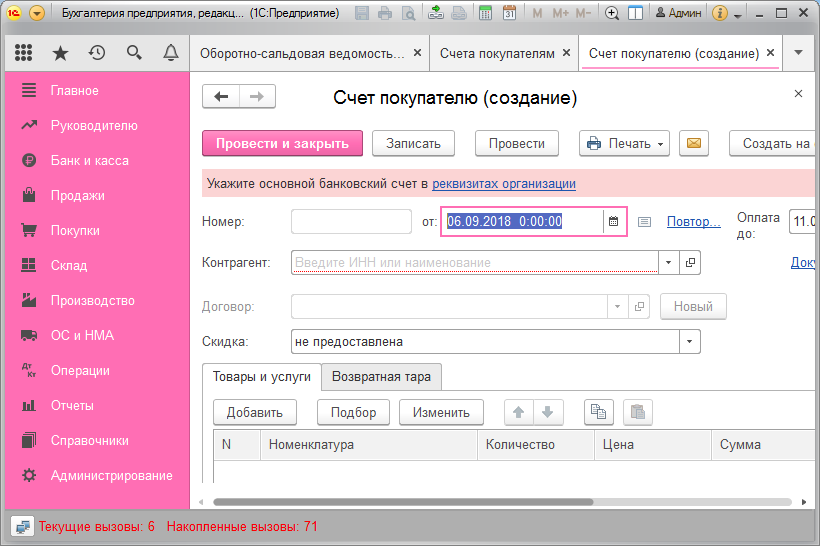Expand the Скидка dropdown arrow
The height and width of the screenshot is (546, 820).
pos(689,342)
